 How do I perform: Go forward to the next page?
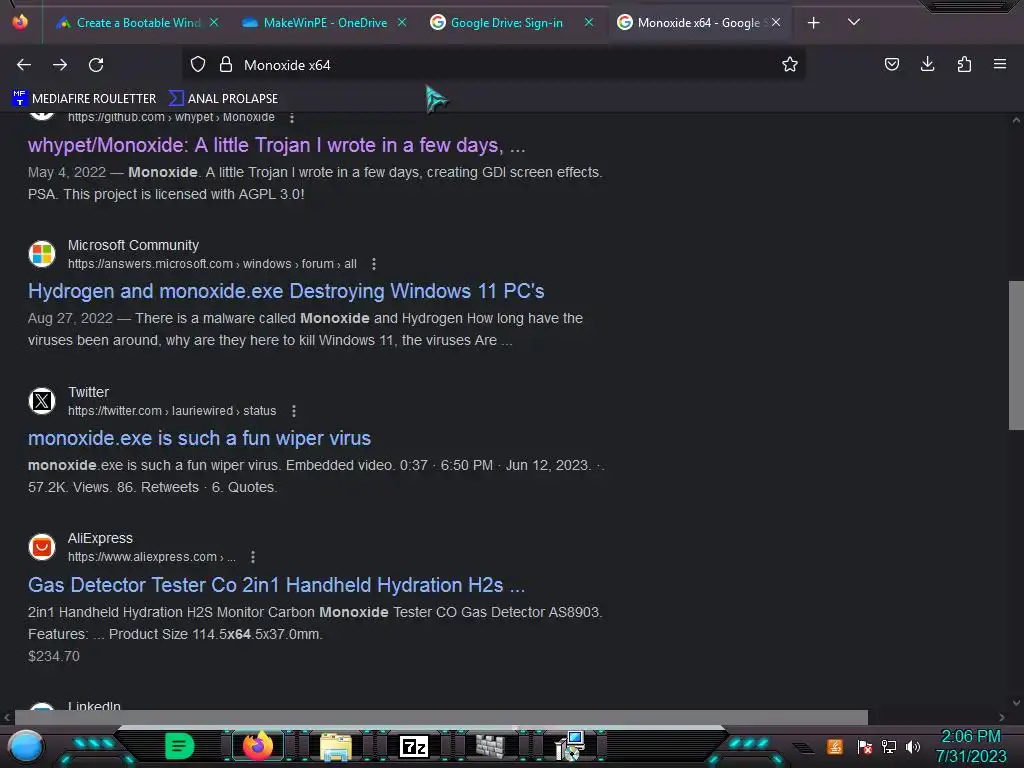click(60, 65)
